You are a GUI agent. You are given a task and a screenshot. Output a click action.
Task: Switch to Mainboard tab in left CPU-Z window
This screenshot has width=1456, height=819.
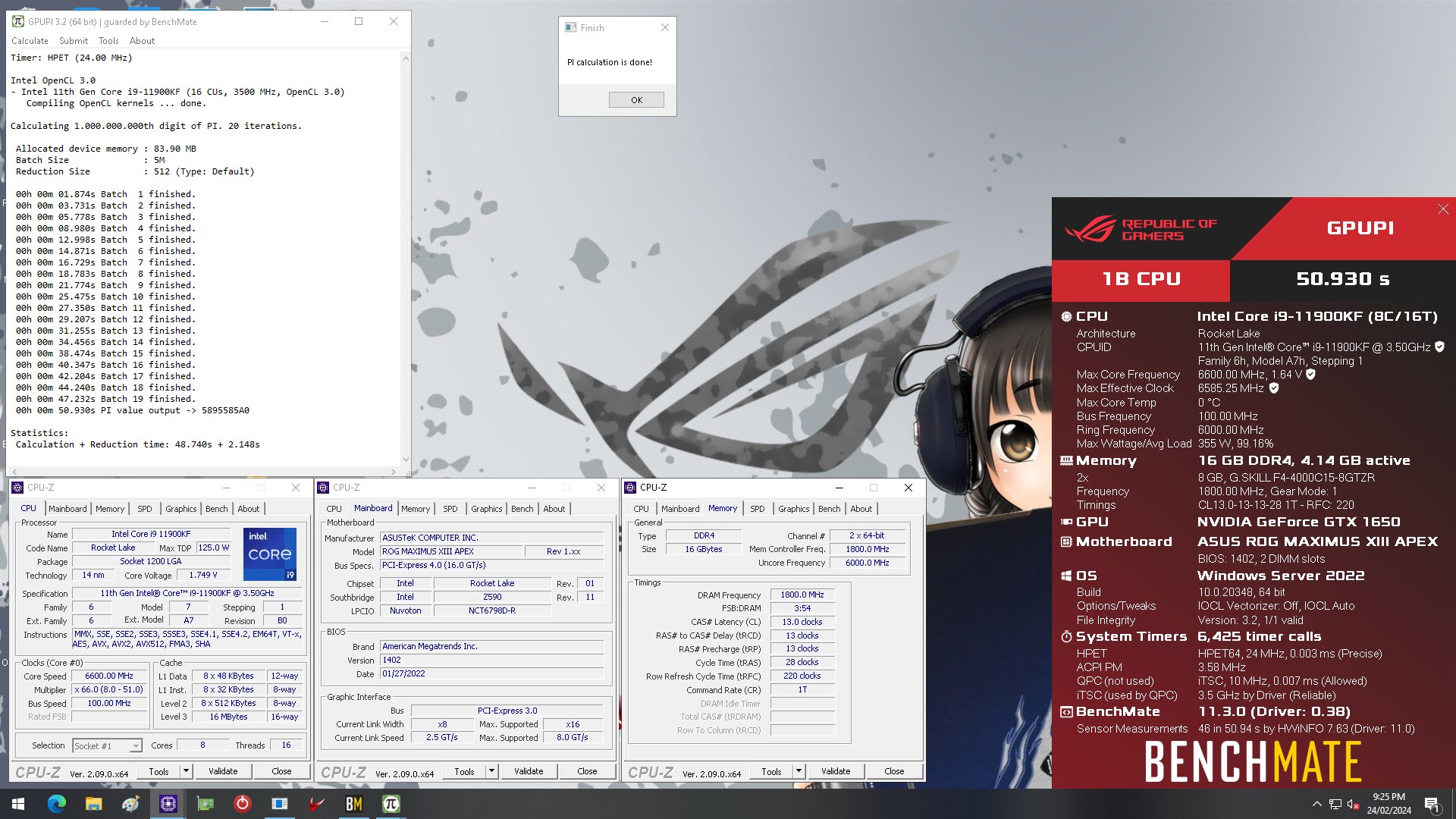67,509
